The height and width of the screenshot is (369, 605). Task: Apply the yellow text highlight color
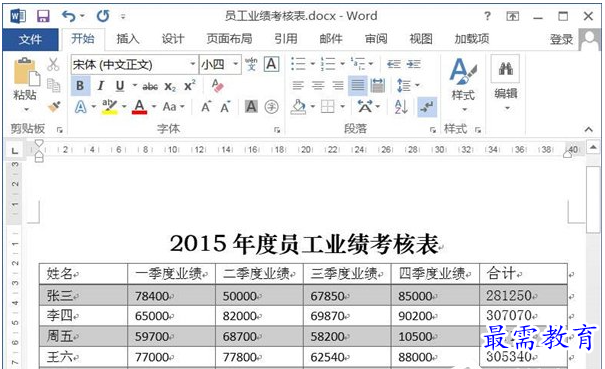(110, 107)
